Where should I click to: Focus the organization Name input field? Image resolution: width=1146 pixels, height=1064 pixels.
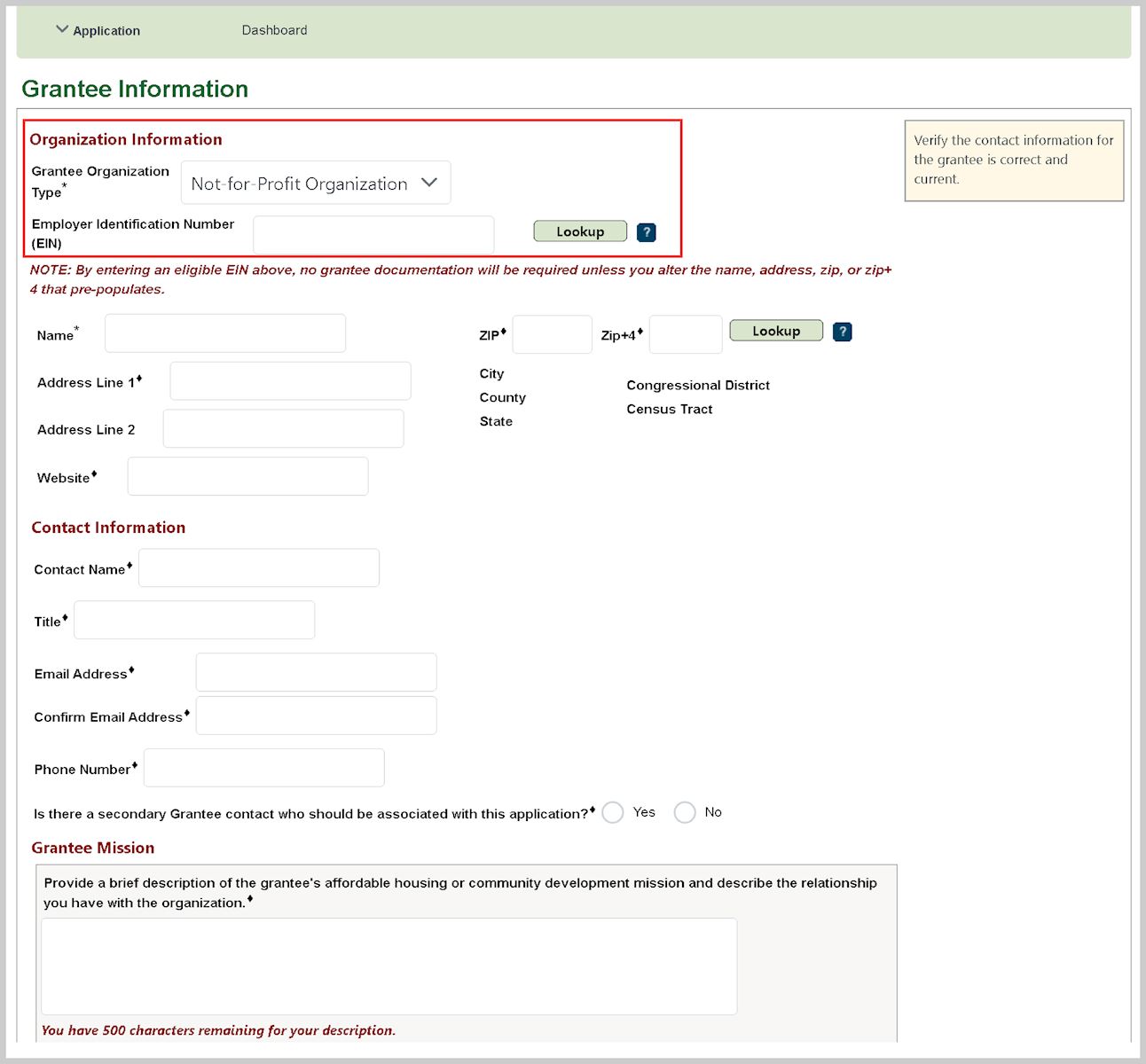tap(225, 333)
